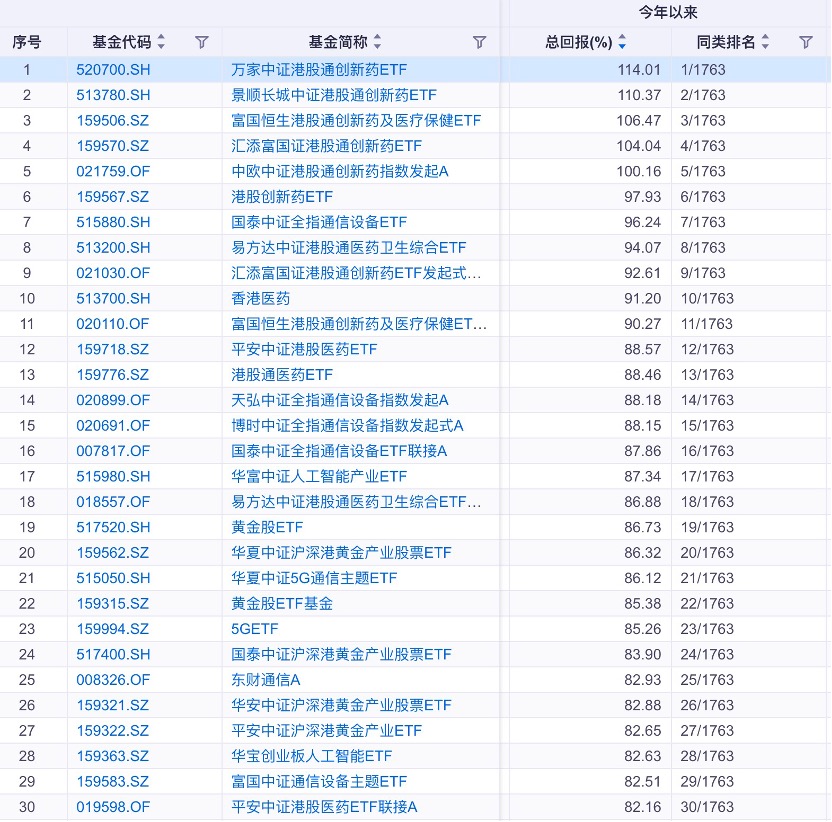Open the 黄金股ETF fund link
Viewport: 832px width, 822px height.
point(267,527)
